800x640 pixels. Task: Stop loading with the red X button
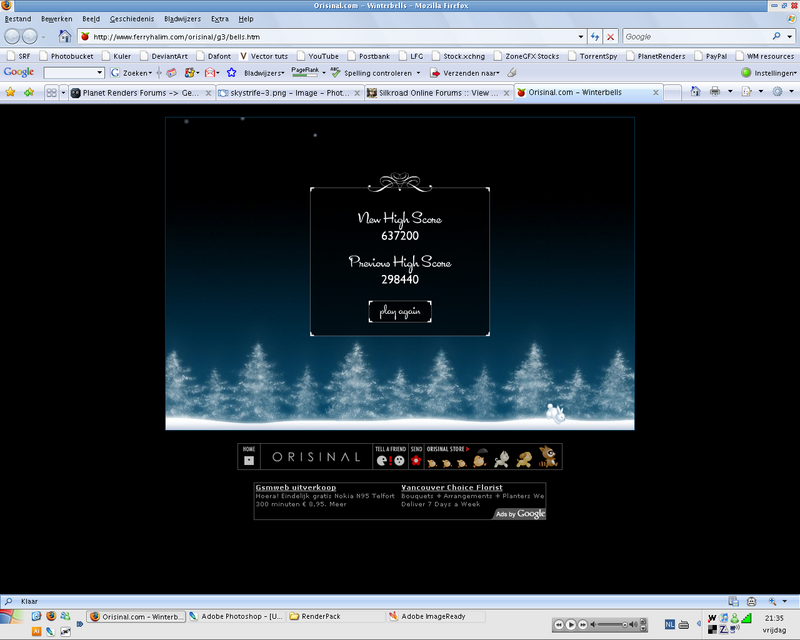coord(610,37)
